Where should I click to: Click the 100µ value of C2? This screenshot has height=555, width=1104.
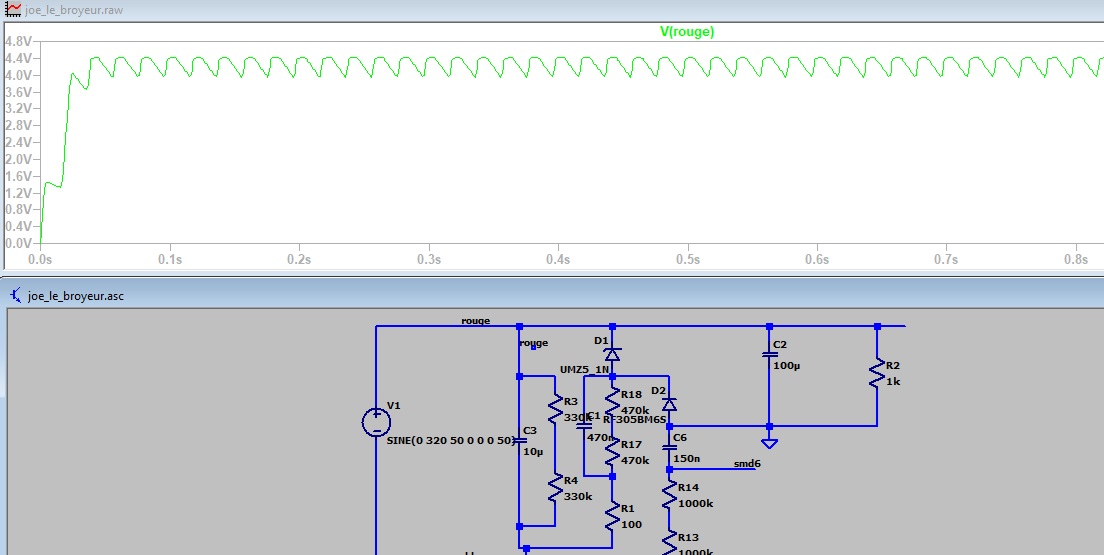click(x=786, y=366)
